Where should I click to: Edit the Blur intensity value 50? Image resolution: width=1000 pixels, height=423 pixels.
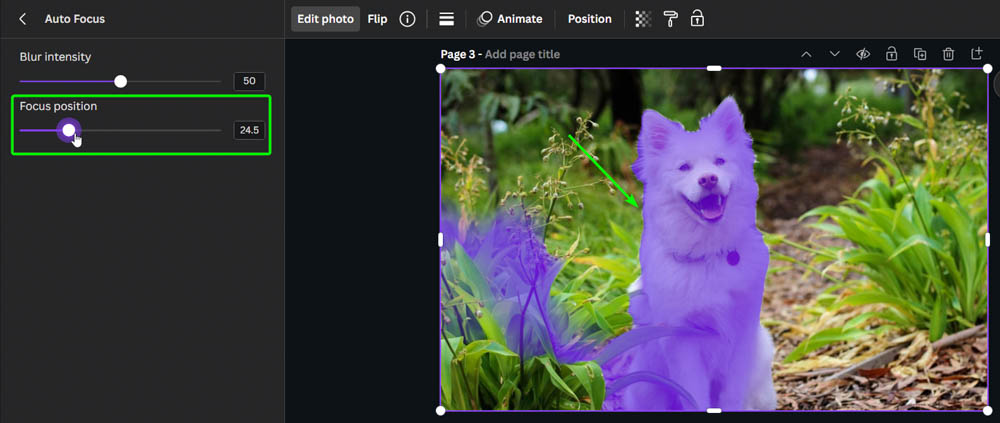249,82
